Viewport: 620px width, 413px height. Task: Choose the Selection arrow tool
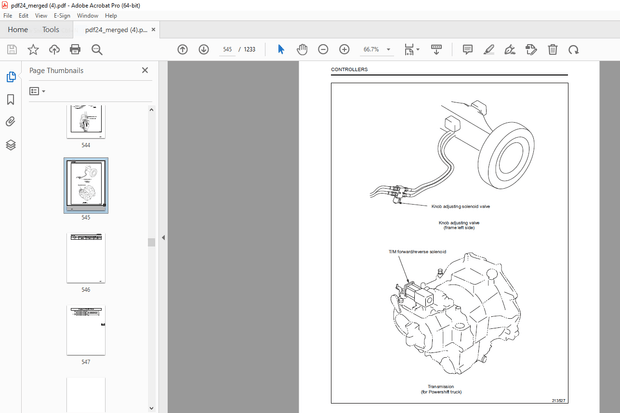tap(281, 49)
